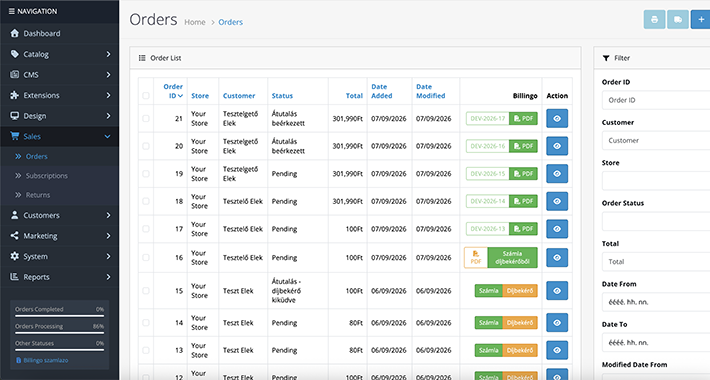
Task: Expand the System menu chevron
Action: point(108,256)
